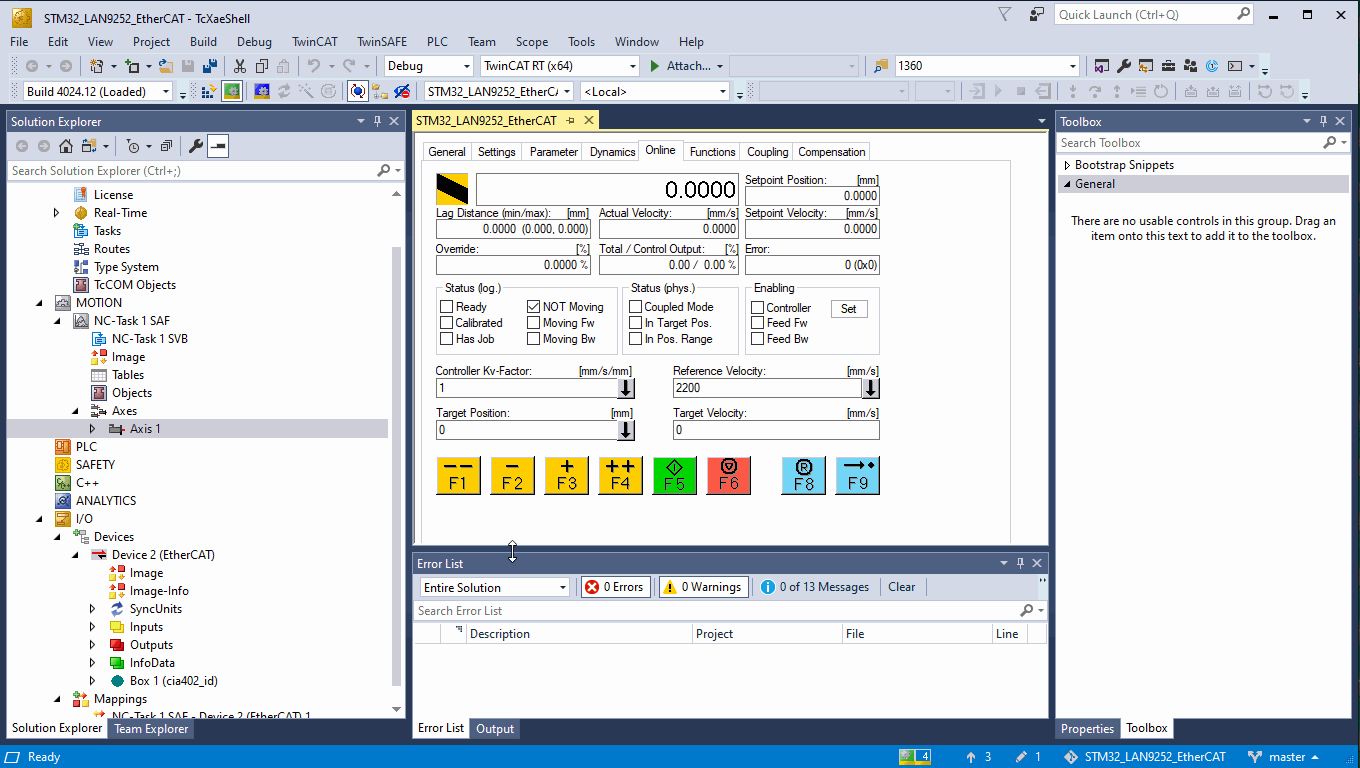Screen dimensions: 1360x768
Task: Click the Find in Files icon
Action: point(881,66)
